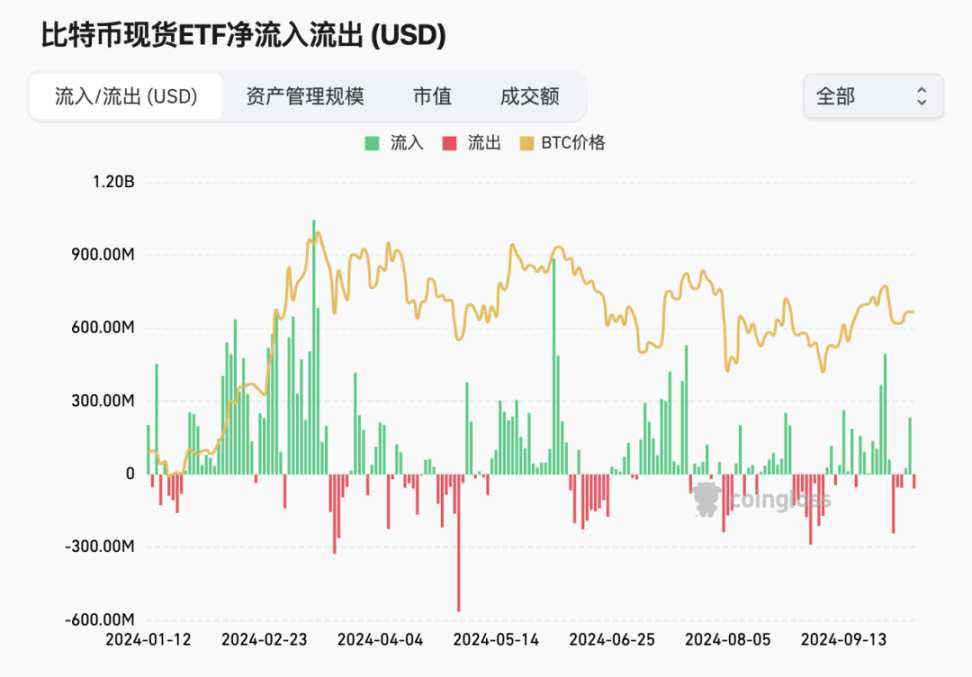Switch to the 成交额 tab
The width and height of the screenshot is (972, 677).
pyautogui.click(x=529, y=96)
